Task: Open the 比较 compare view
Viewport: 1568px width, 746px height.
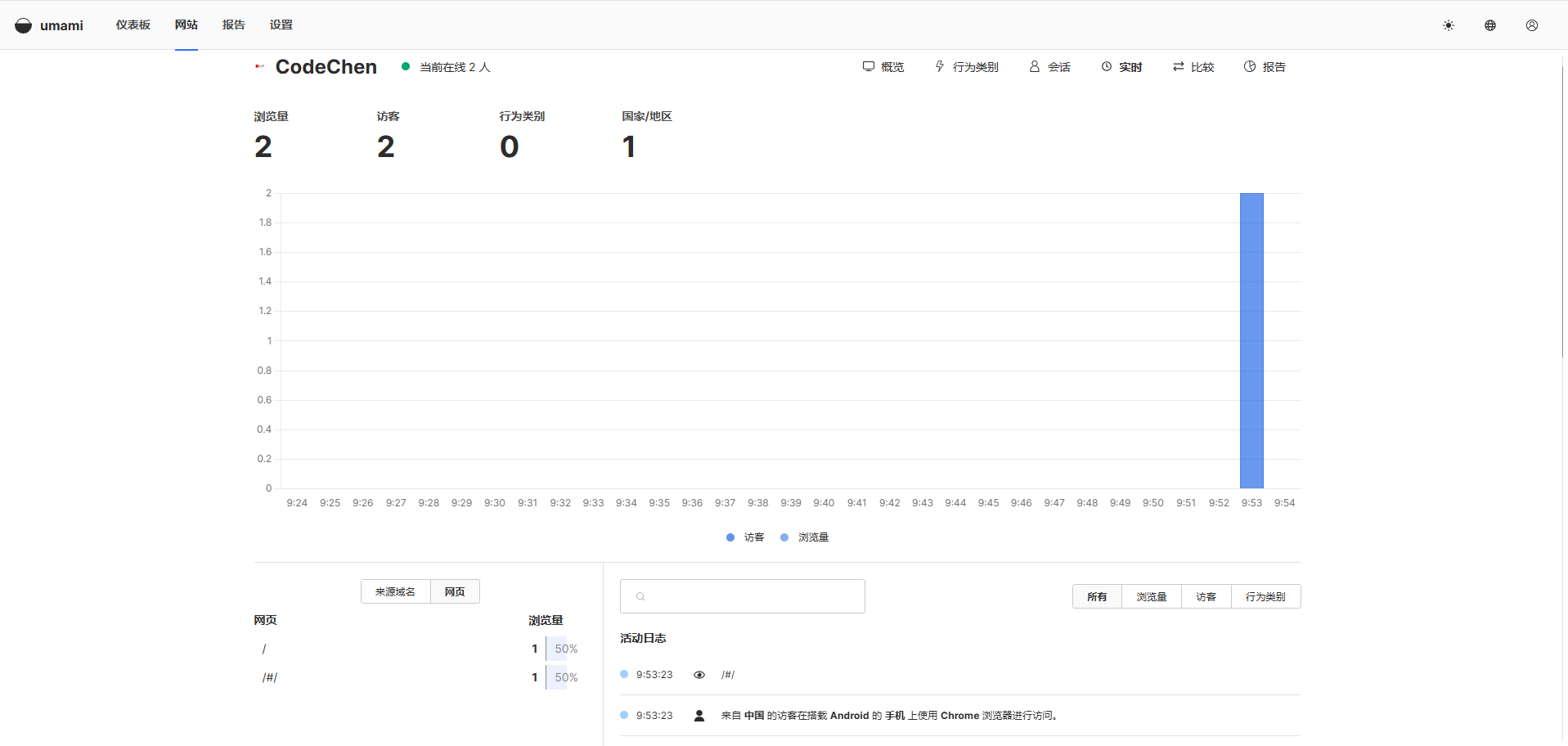Action: coord(1193,67)
